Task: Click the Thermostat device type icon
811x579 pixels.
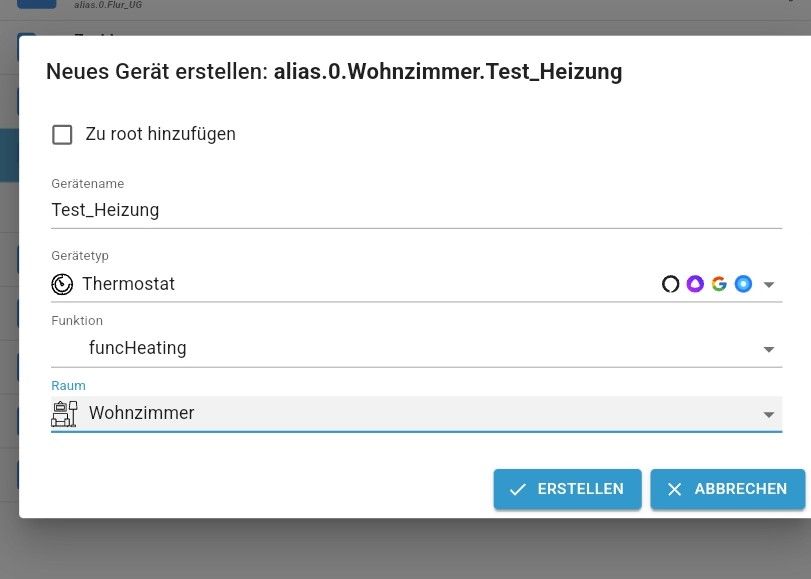Action: 62,284
